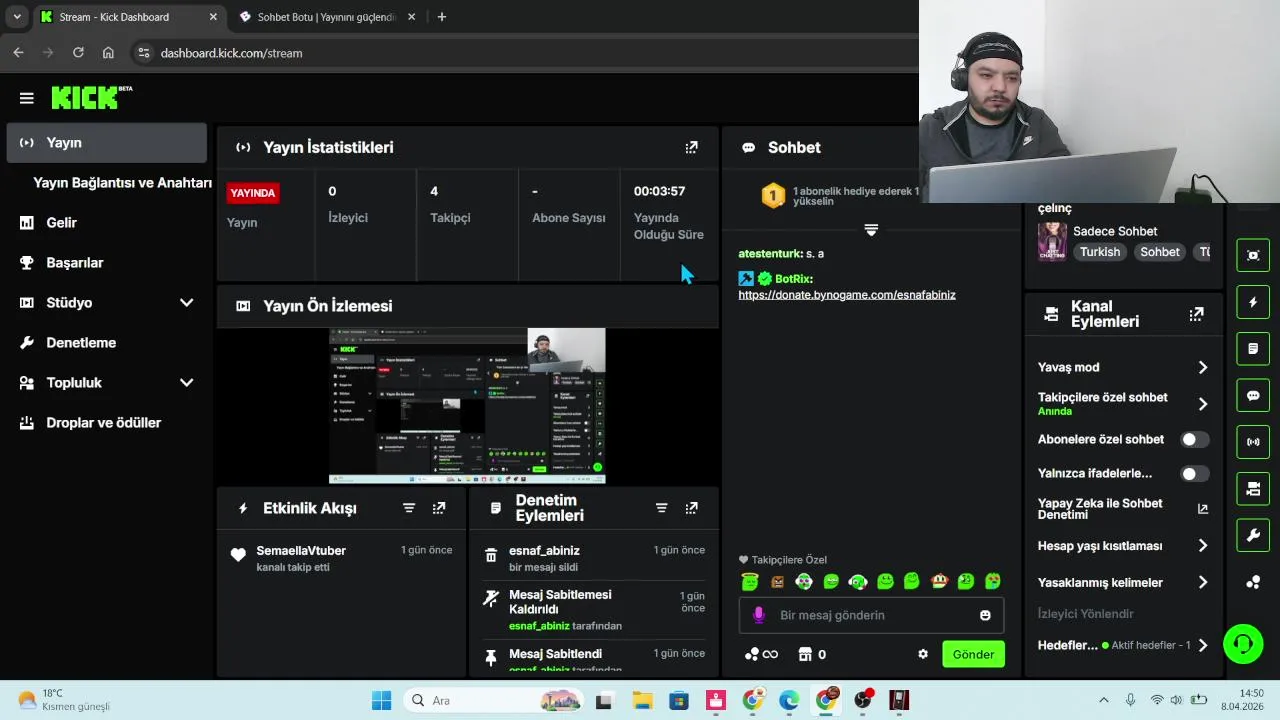Toggle stream statistics broadcast widget in right rail
The height and width of the screenshot is (720, 1280).
click(1253, 442)
